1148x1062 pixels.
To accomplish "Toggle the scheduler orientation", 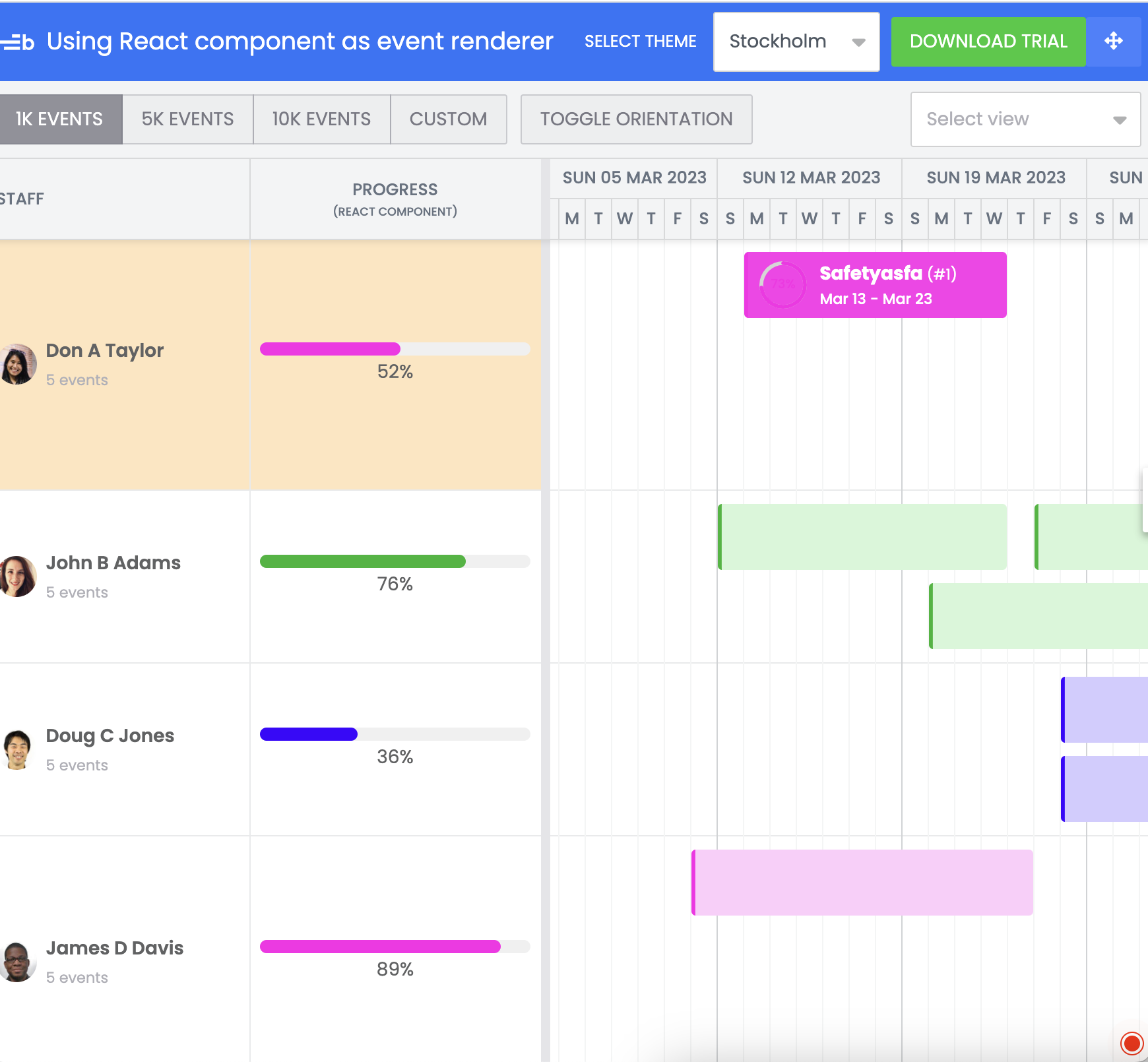I will pos(636,119).
